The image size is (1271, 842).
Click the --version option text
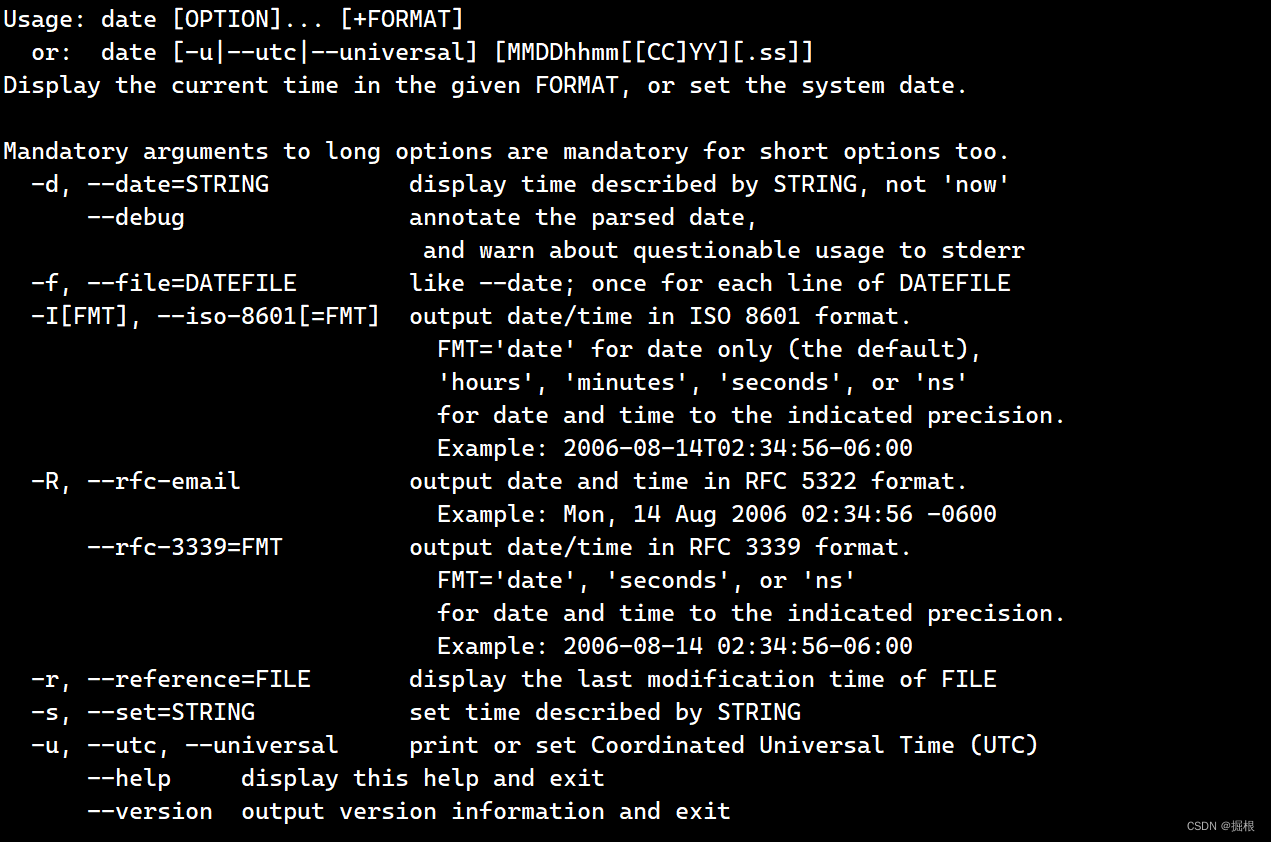pyautogui.click(x=150, y=811)
